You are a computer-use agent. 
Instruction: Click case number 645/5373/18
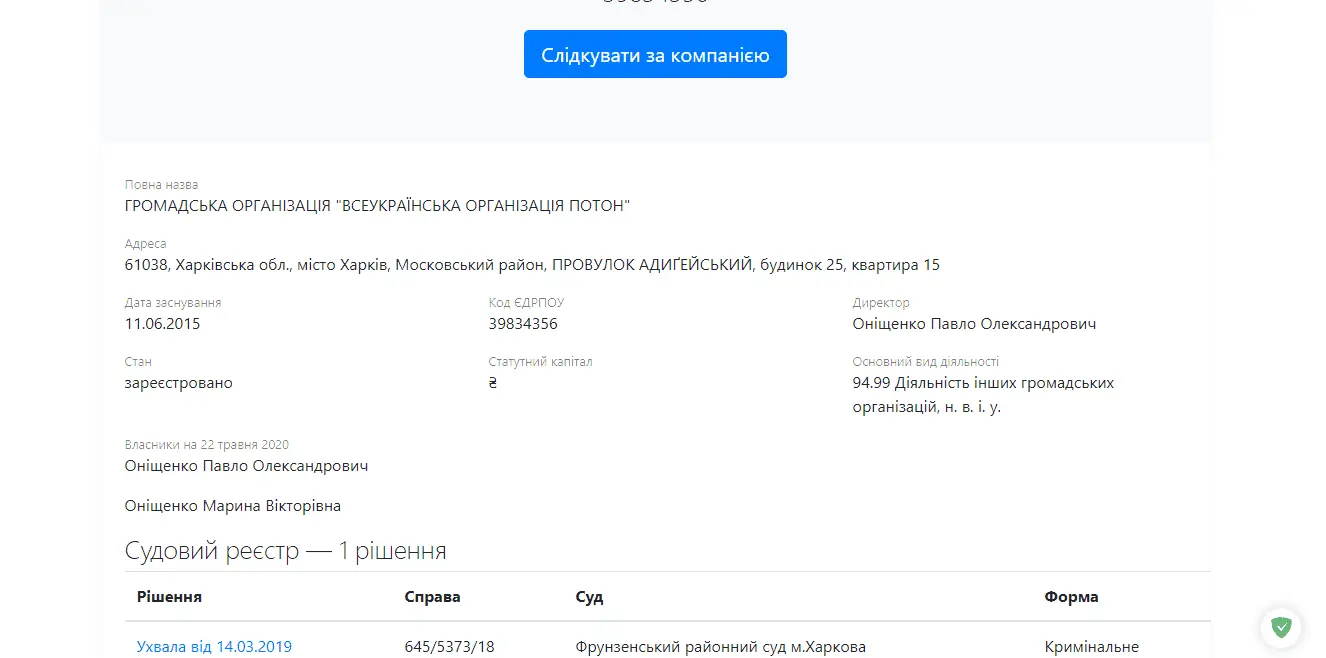(x=449, y=647)
